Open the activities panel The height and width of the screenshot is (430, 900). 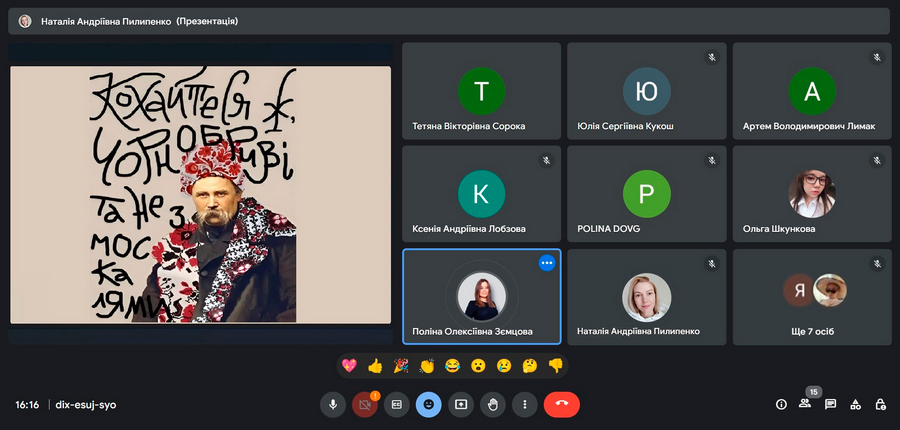pos(855,404)
